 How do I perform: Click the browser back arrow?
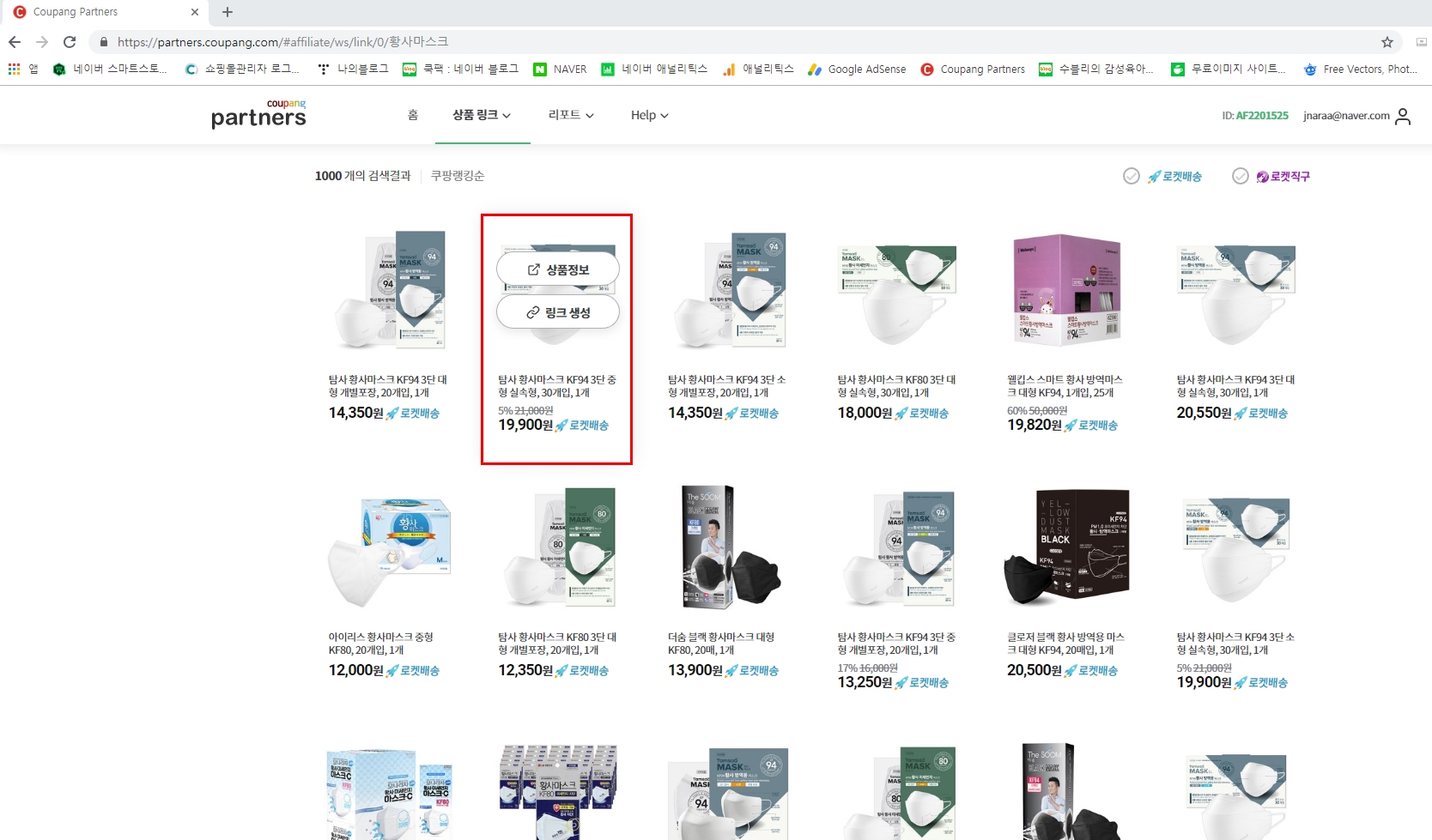[15, 42]
